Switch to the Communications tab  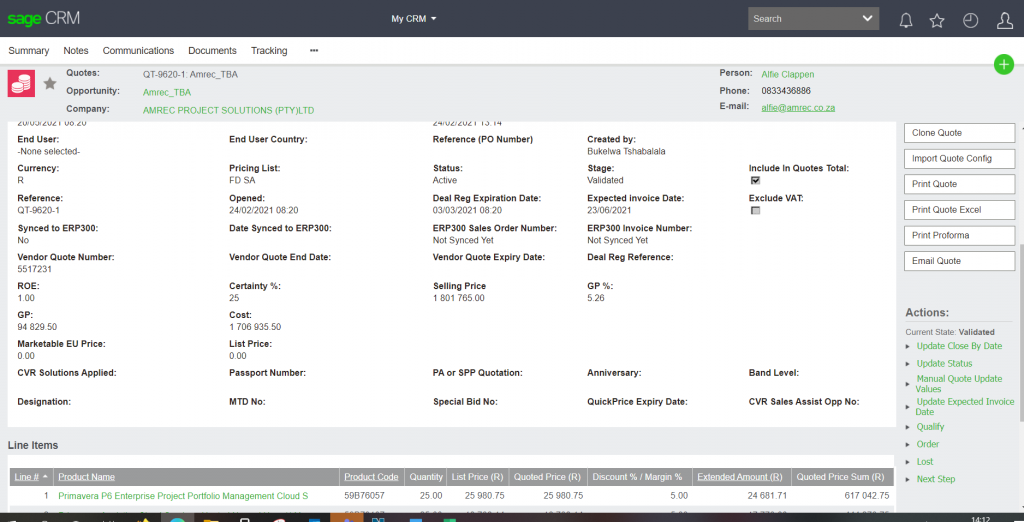coord(138,51)
